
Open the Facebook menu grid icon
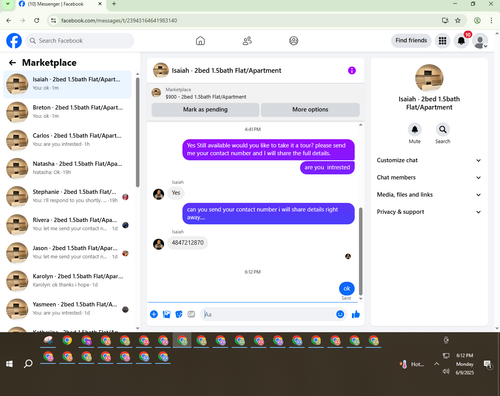[442, 41]
